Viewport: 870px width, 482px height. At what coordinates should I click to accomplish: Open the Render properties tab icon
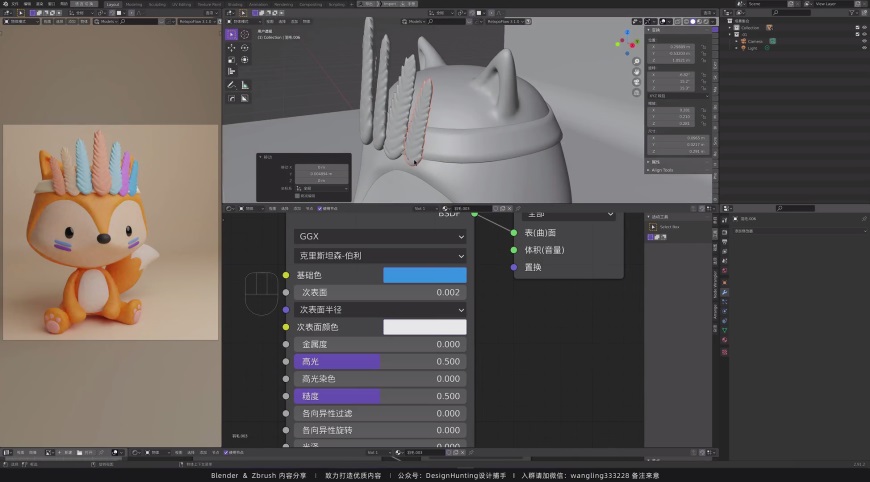725,232
